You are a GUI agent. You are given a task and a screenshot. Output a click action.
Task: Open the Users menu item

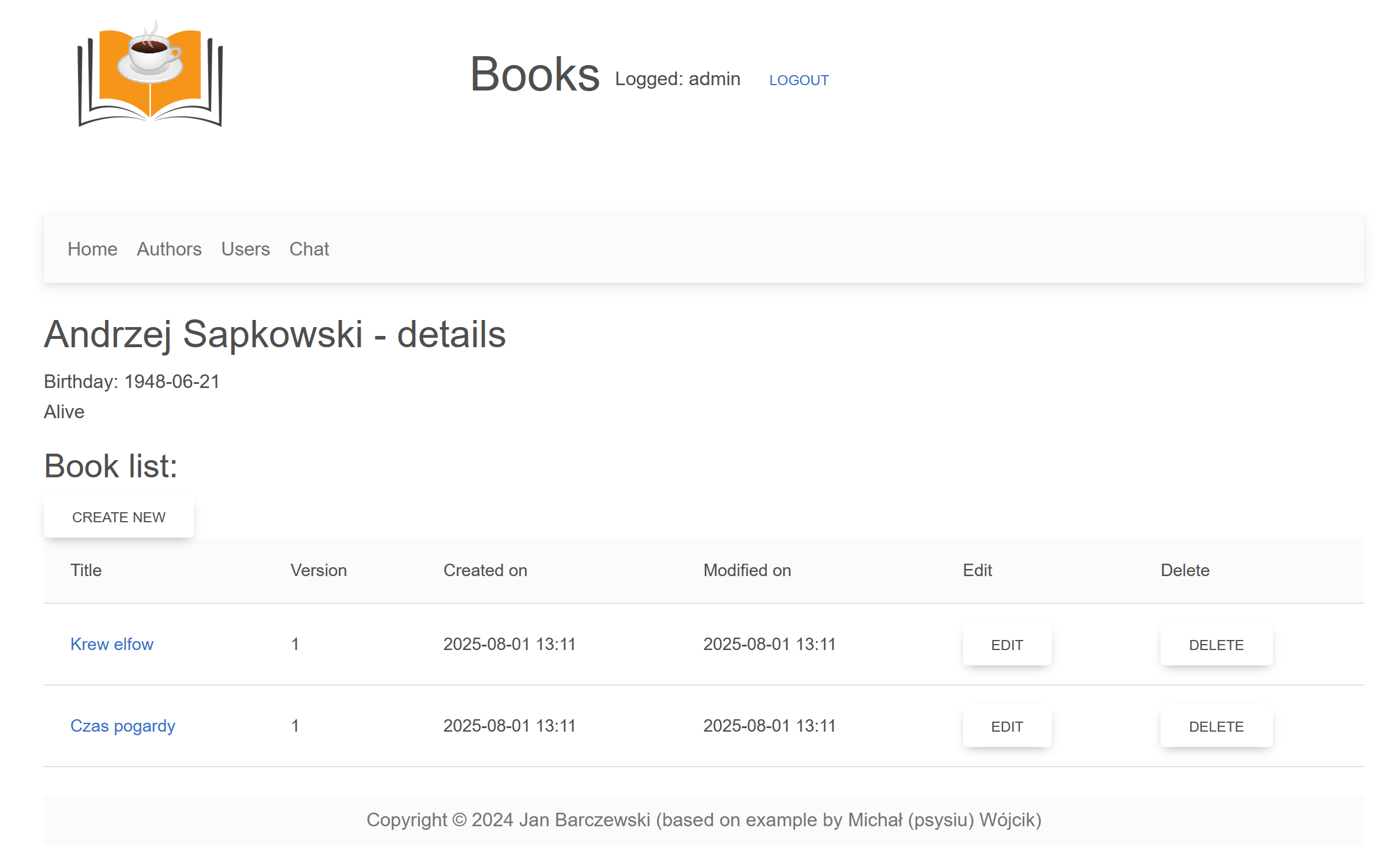[x=245, y=249]
